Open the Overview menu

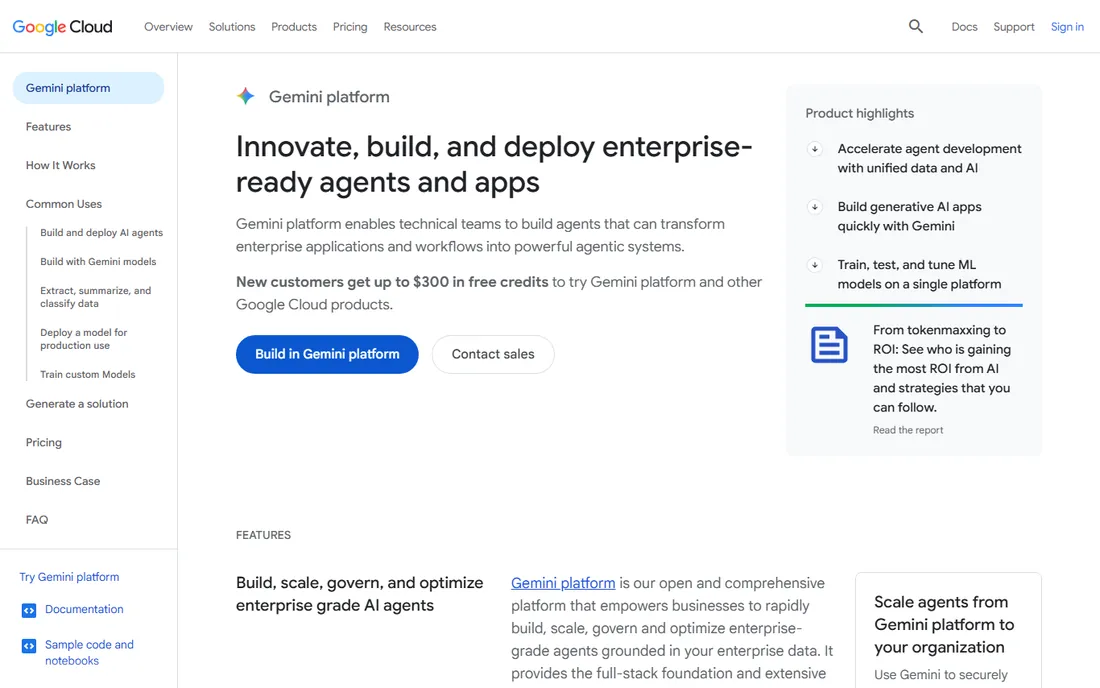click(168, 27)
